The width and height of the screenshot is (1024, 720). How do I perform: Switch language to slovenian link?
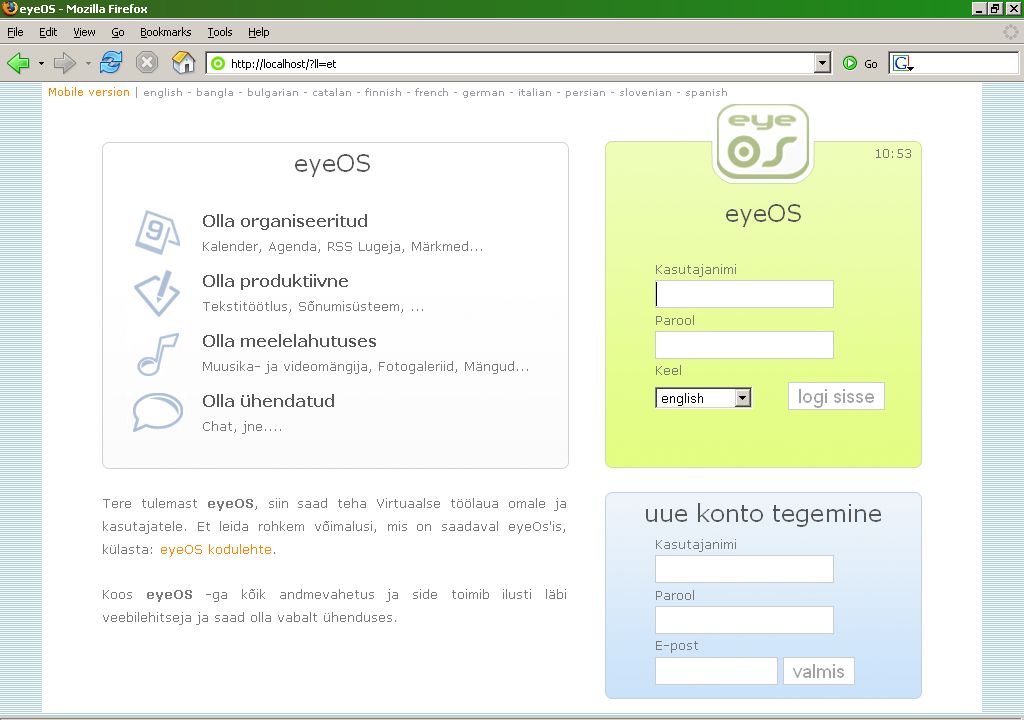645,93
